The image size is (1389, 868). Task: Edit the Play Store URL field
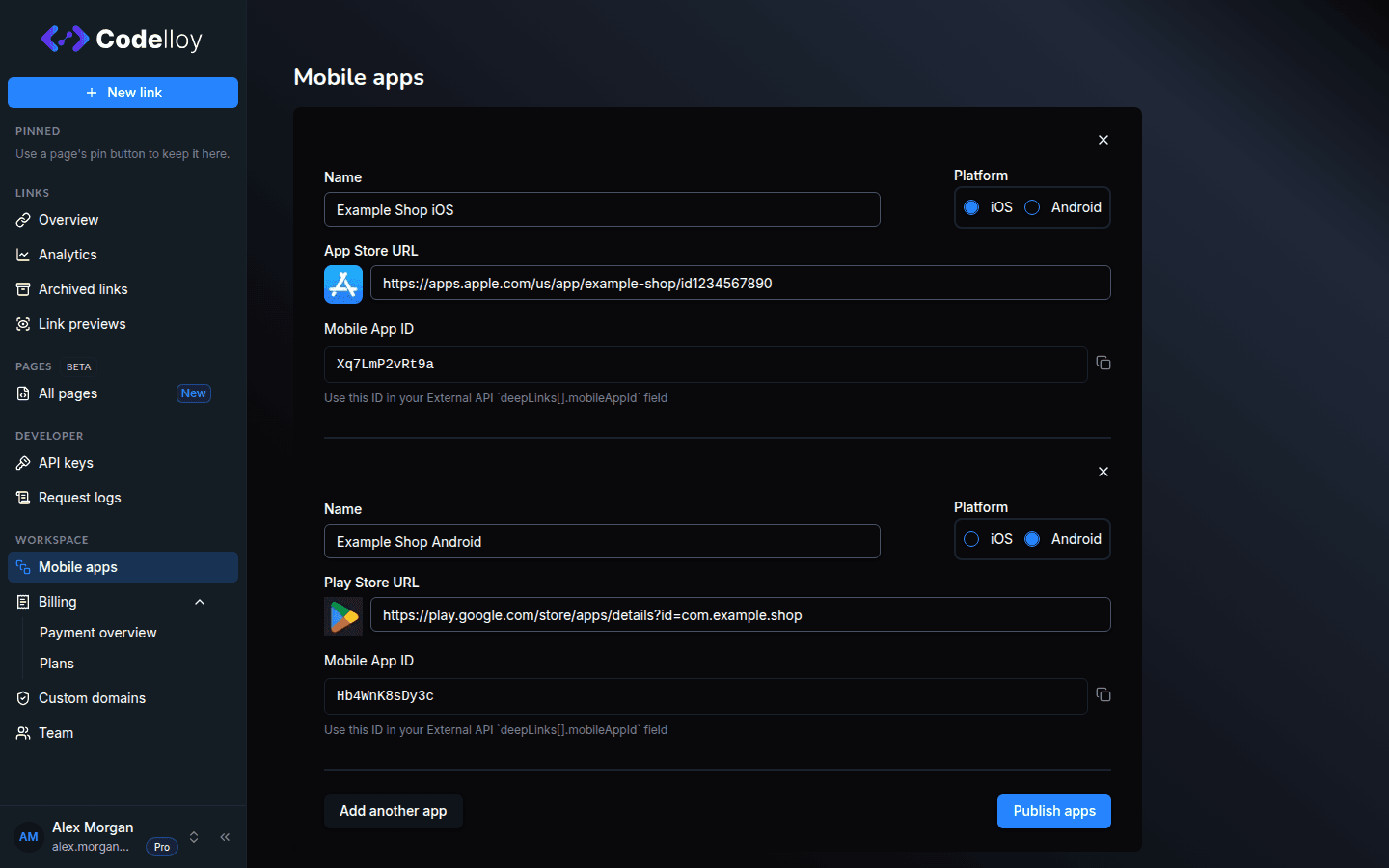point(741,614)
